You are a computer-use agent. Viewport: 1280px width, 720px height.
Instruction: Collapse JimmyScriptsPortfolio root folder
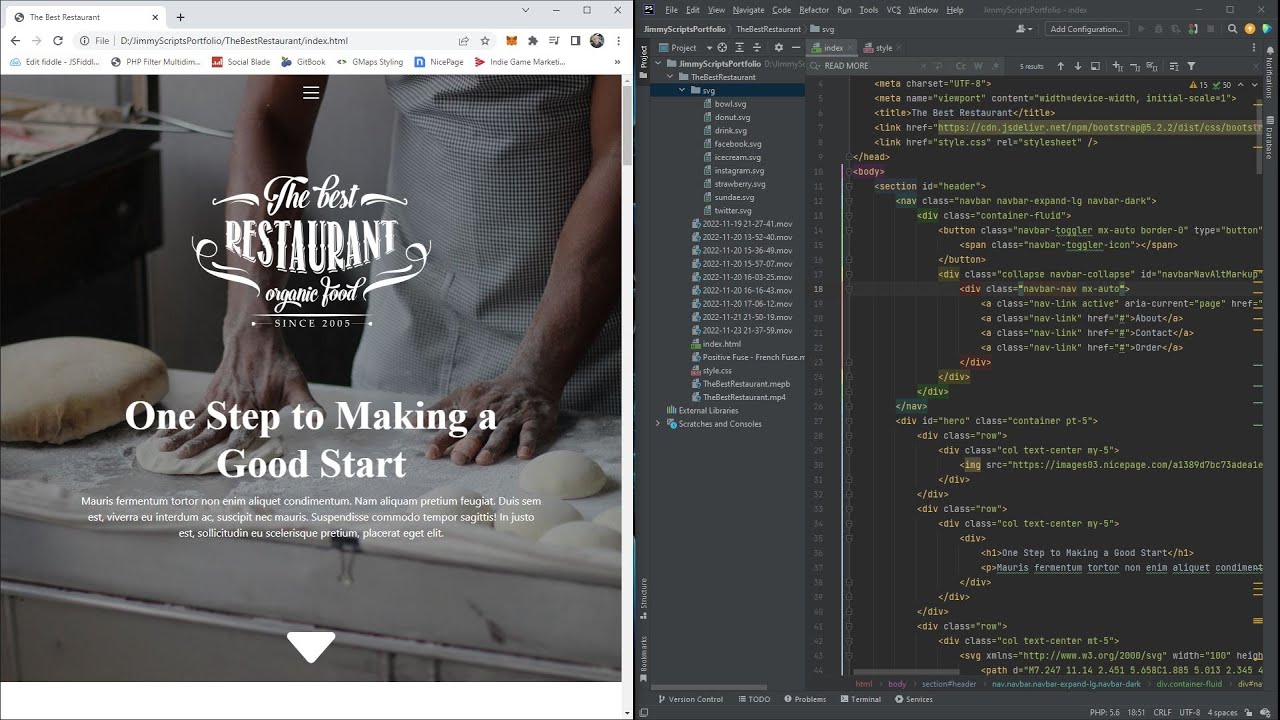(x=658, y=63)
